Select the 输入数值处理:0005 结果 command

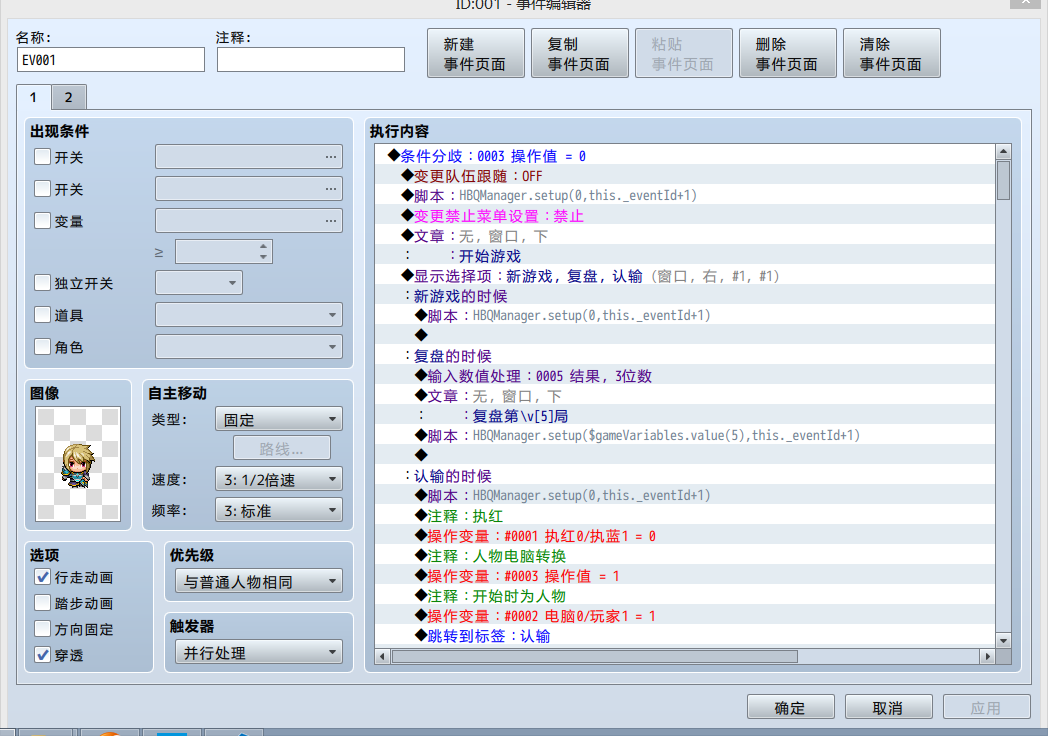click(x=685, y=376)
